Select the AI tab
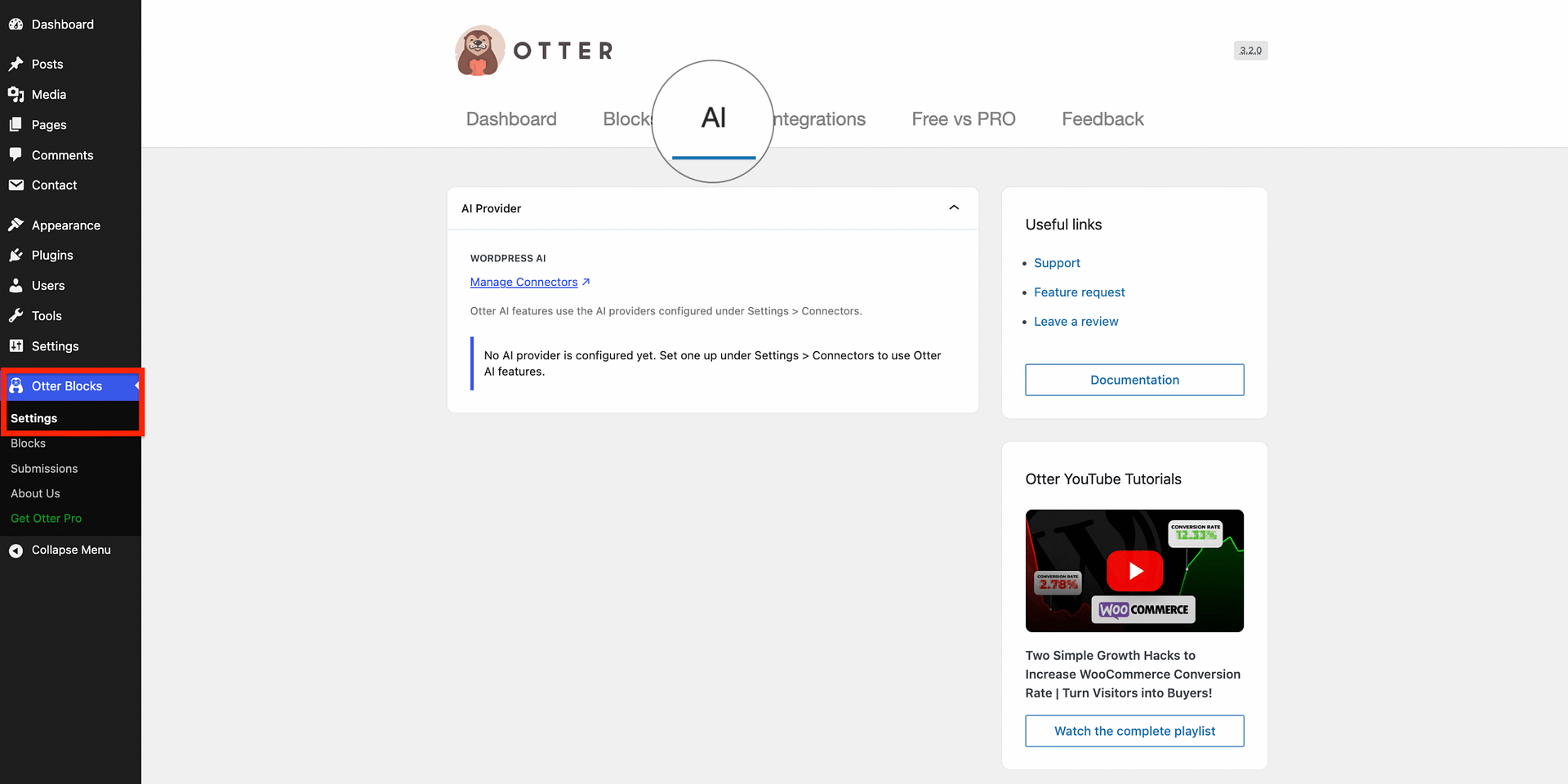 (714, 118)
